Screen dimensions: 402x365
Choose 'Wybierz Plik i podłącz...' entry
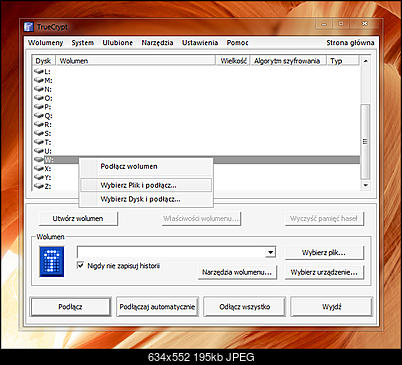coord(146,185)
